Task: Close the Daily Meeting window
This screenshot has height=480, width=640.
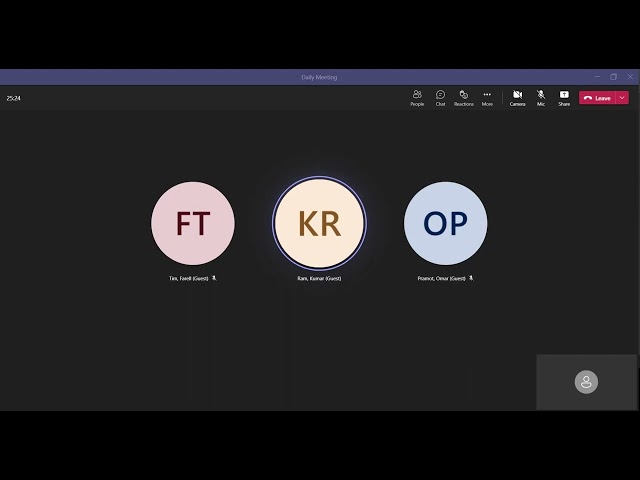Action: click(x=630, y=77)
